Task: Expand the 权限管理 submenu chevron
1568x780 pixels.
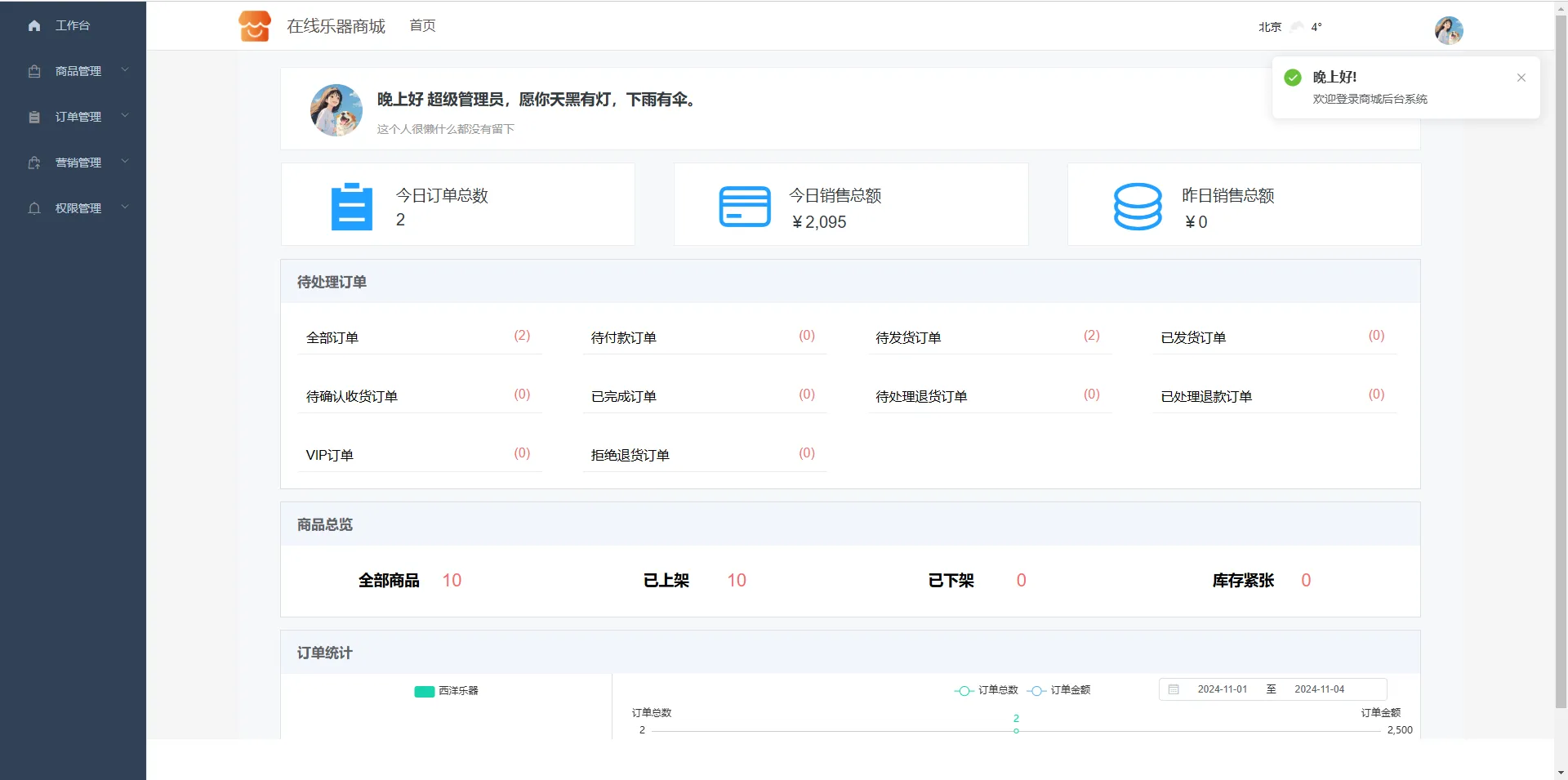Action: pos(125,207)
